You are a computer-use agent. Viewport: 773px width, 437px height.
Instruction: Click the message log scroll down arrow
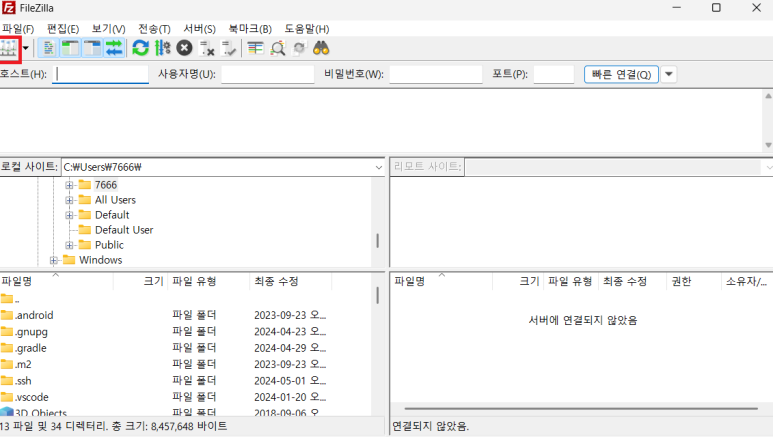coord(768,145)
